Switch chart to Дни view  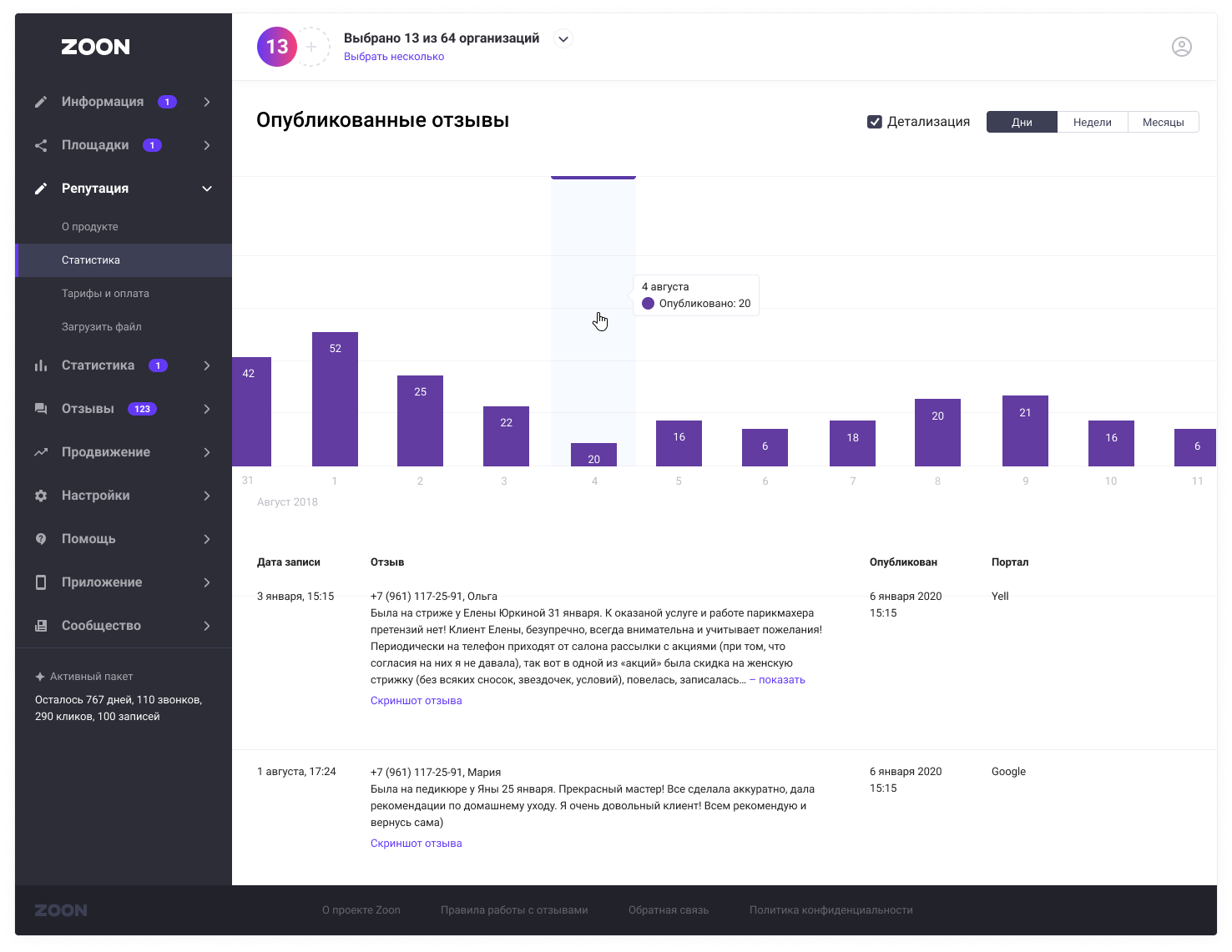1022,122
